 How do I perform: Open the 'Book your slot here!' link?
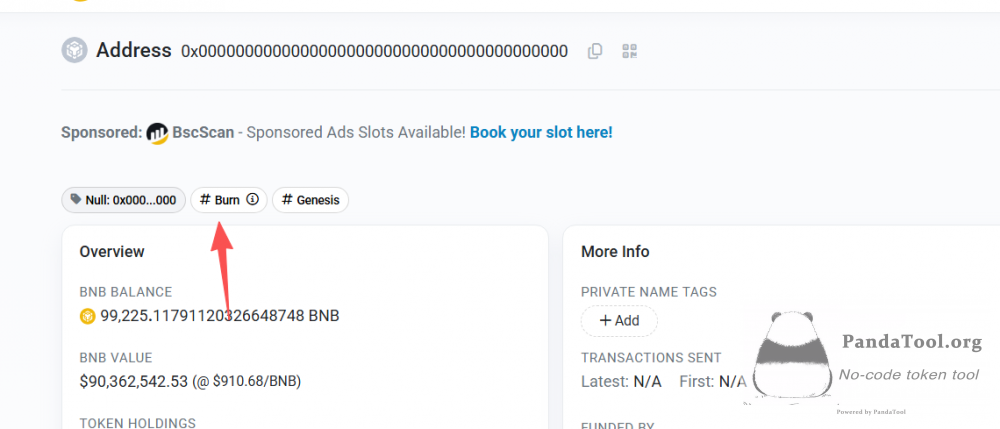point(541,132)
